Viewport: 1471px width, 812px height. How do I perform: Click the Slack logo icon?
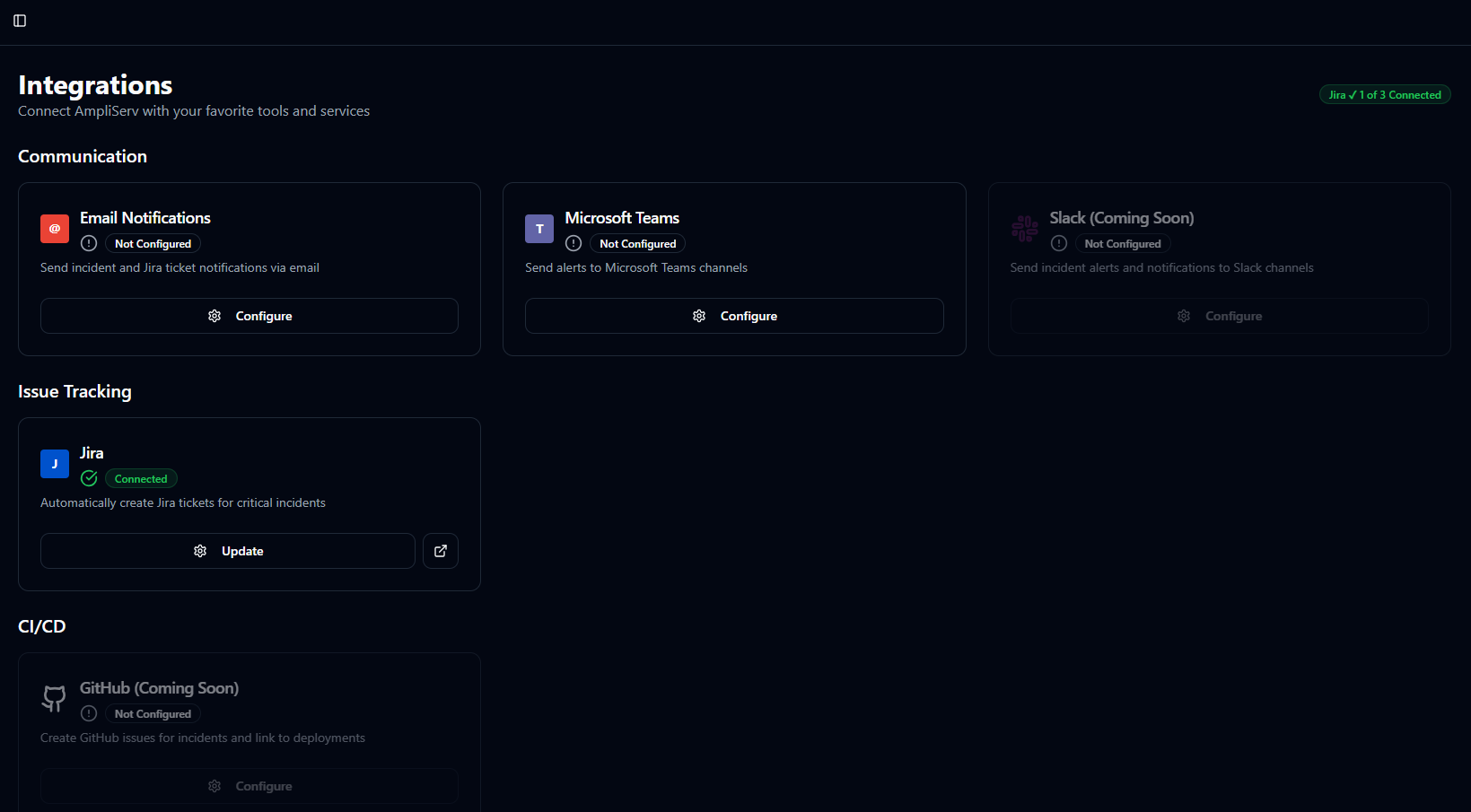(1023, 229)
